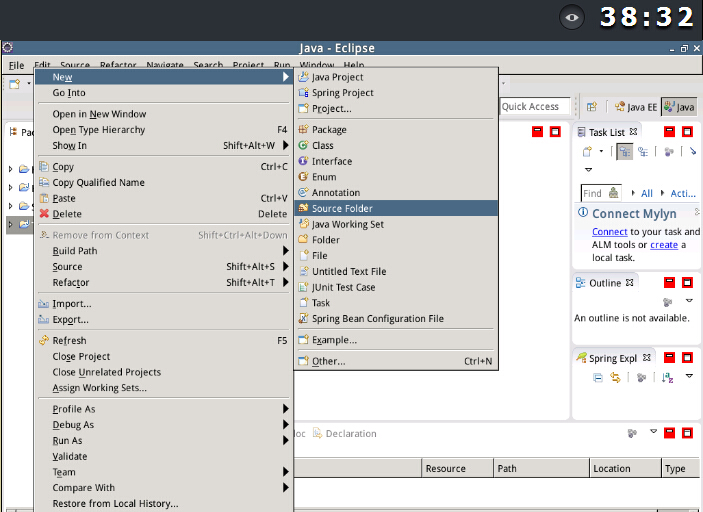Screen dimensions: 703x512
Task: Choose JUnit Test Case
Action: pos(396,287)
